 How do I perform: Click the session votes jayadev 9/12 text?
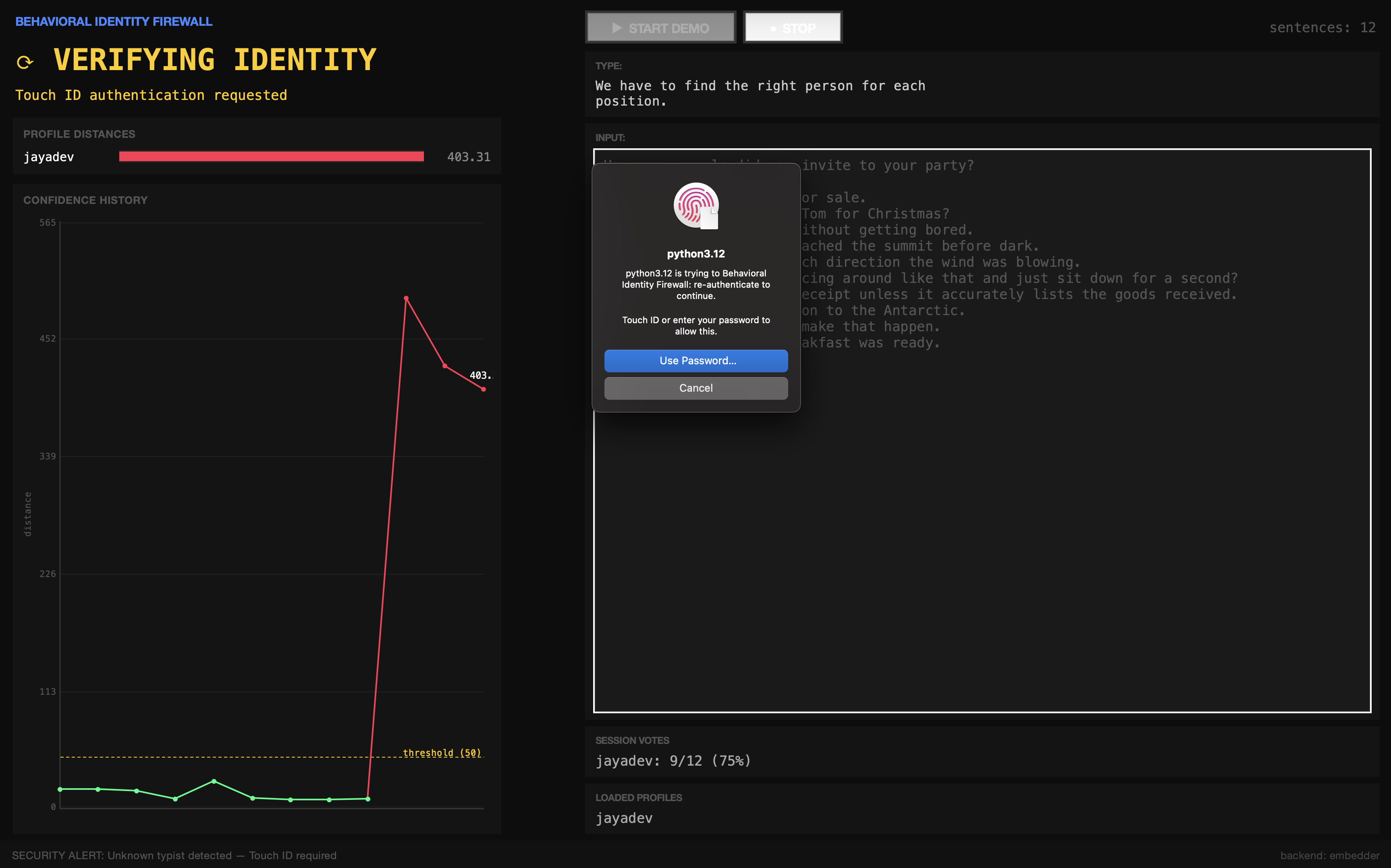pos(673,761)
